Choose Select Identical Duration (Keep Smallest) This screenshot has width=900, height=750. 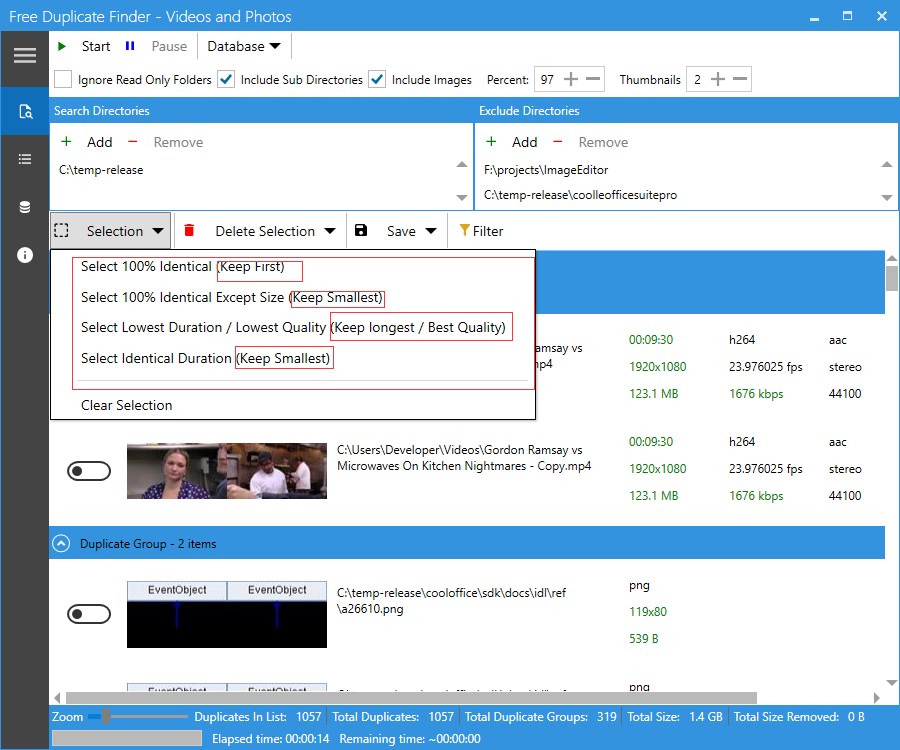(205, 358)
